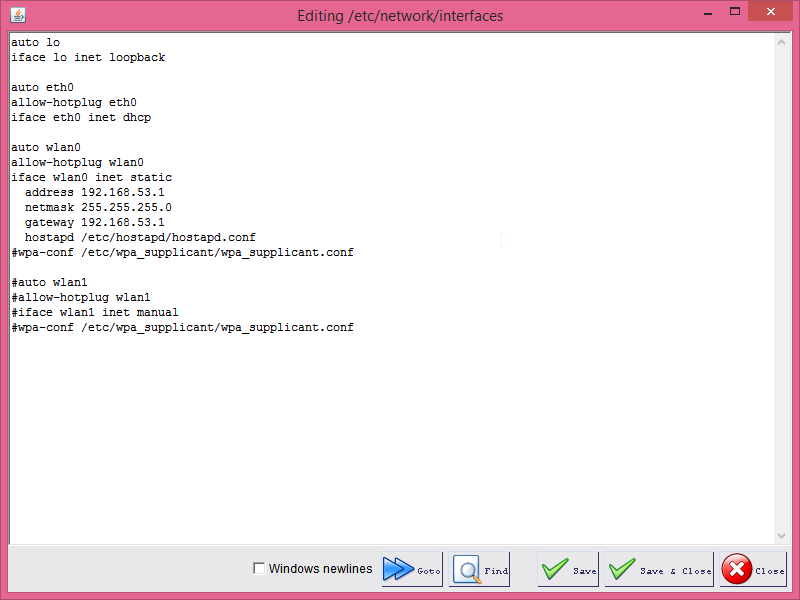Click the red X icon inside Close button
The height and width of the screenshot is (600, 800).
[x=736, y=569]
